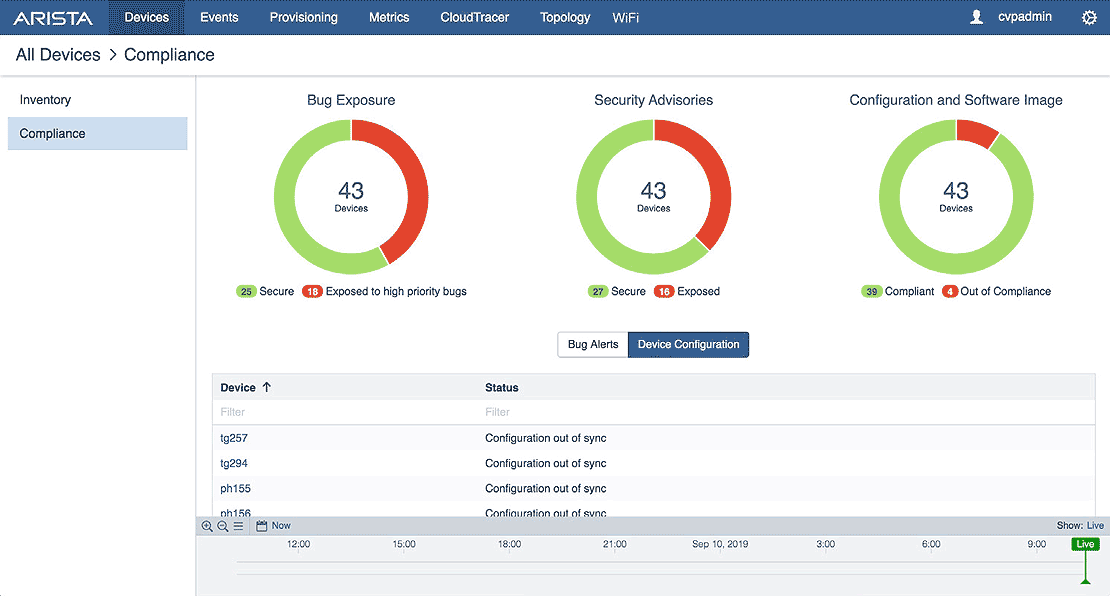
Task: Select Compliance in the left sidebar
Action: (51, 133)
